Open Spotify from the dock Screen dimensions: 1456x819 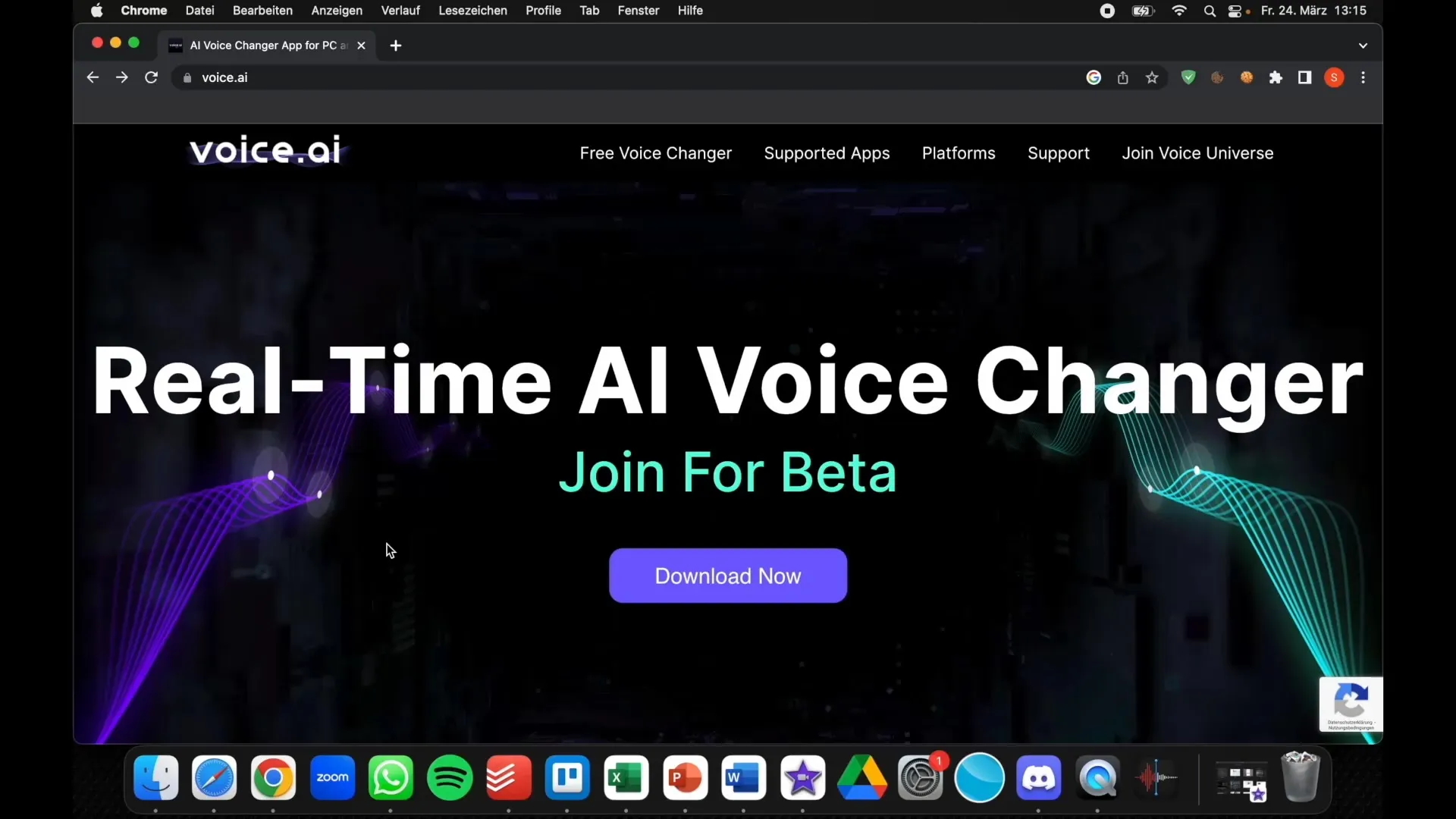[x=449, y=777]
